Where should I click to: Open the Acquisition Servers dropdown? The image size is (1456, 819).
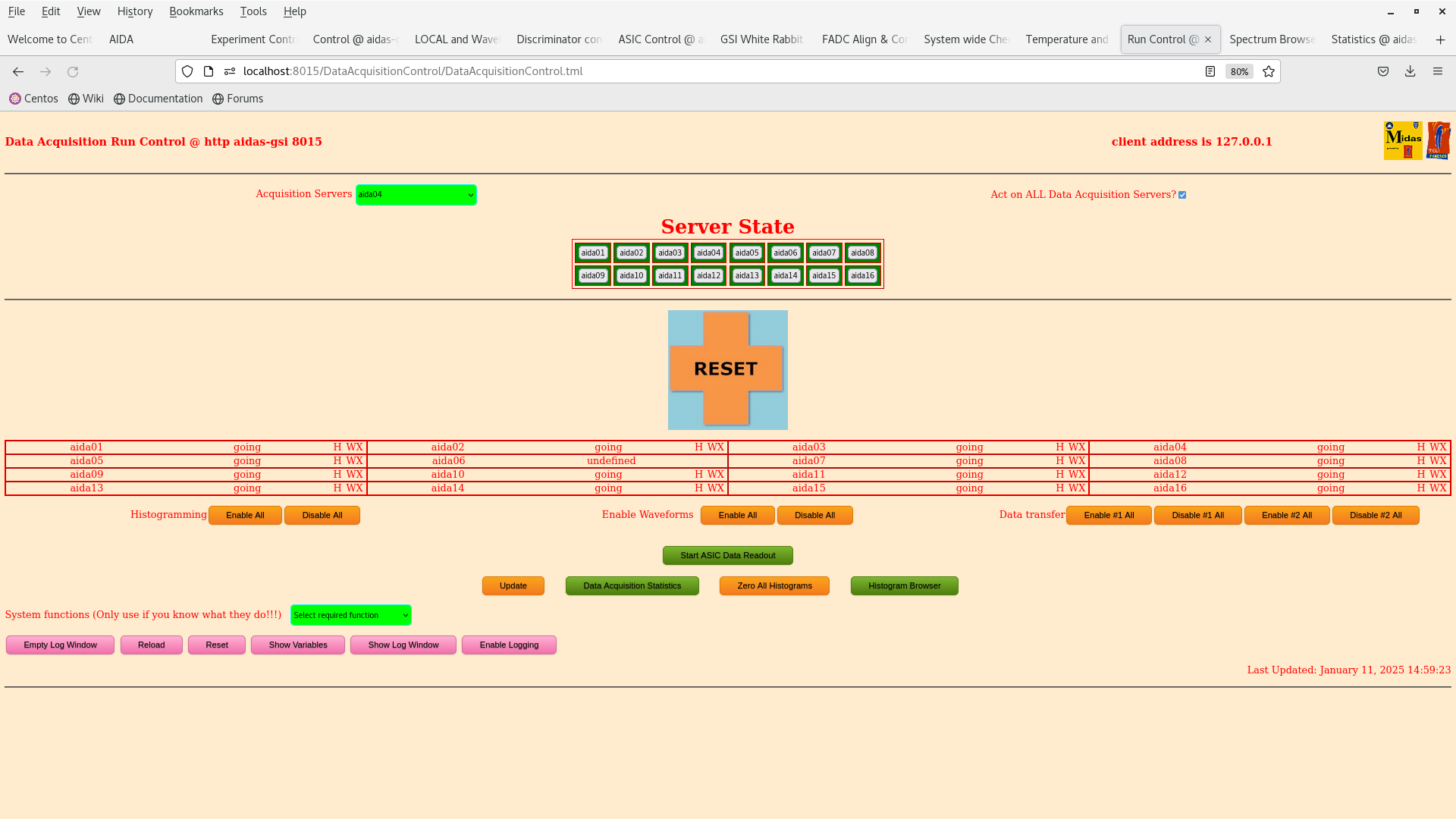(416, 195)
